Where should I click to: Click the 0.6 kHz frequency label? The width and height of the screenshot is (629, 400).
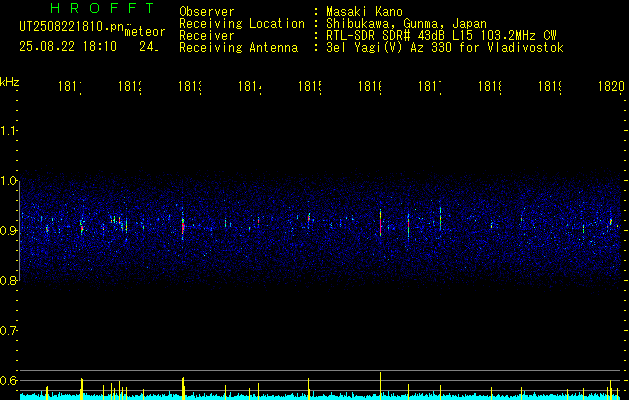(x=8, y=380)
